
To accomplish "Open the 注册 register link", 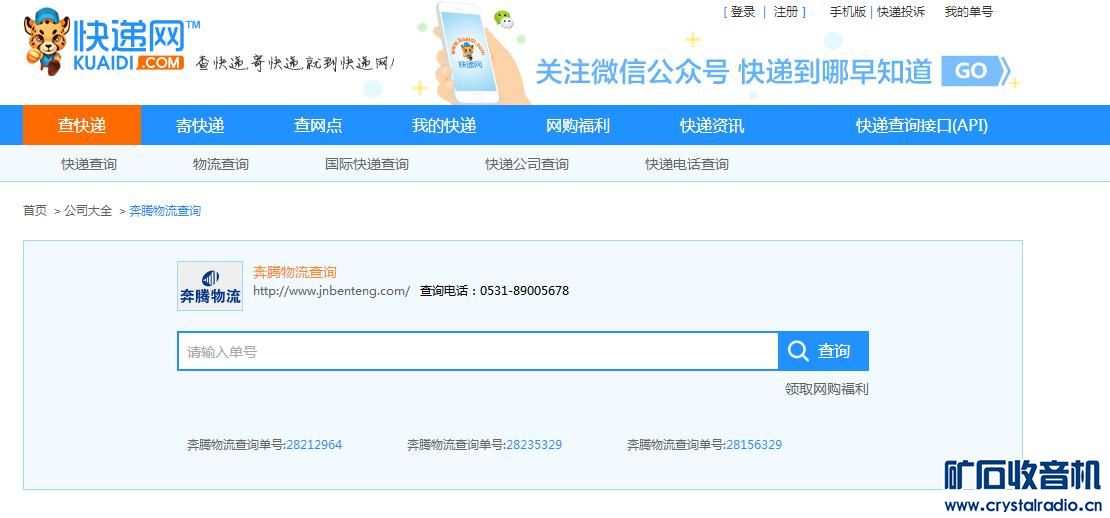I will point(786,12).
